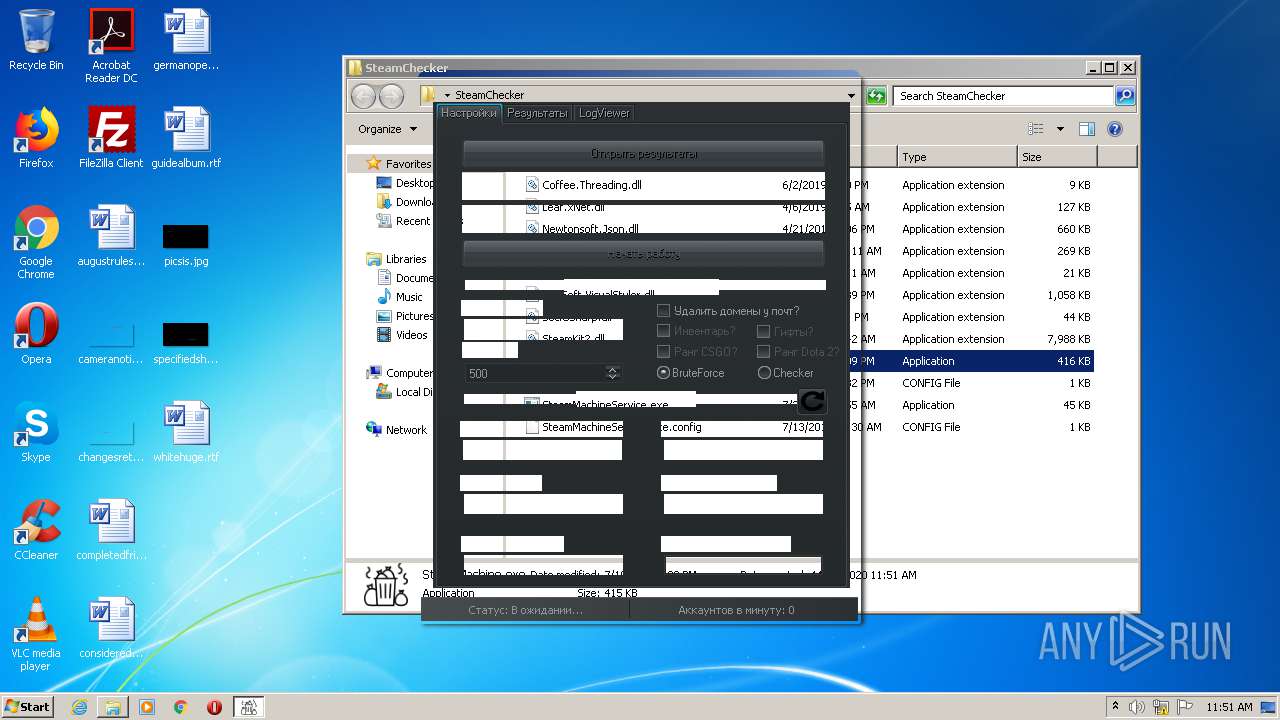
Task: Switch to the Результаты tab
Action: (537, 113)
